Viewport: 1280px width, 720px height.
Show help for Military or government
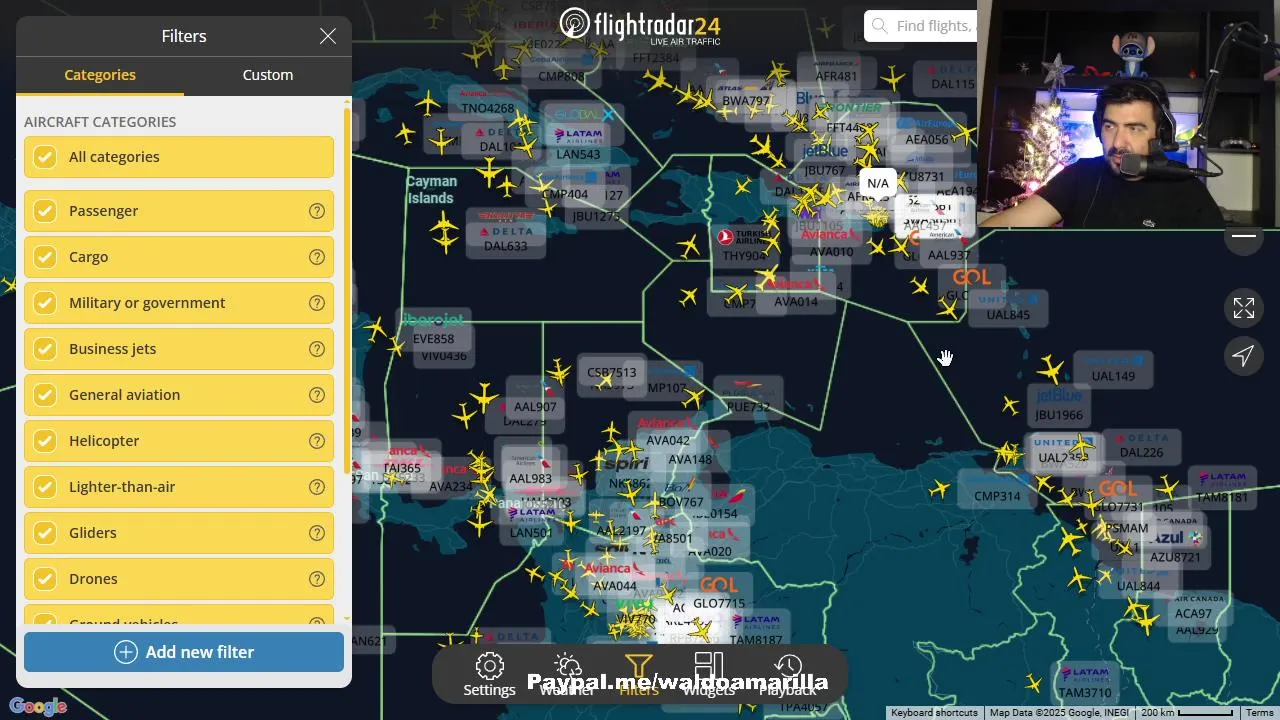tap(317, 303)
